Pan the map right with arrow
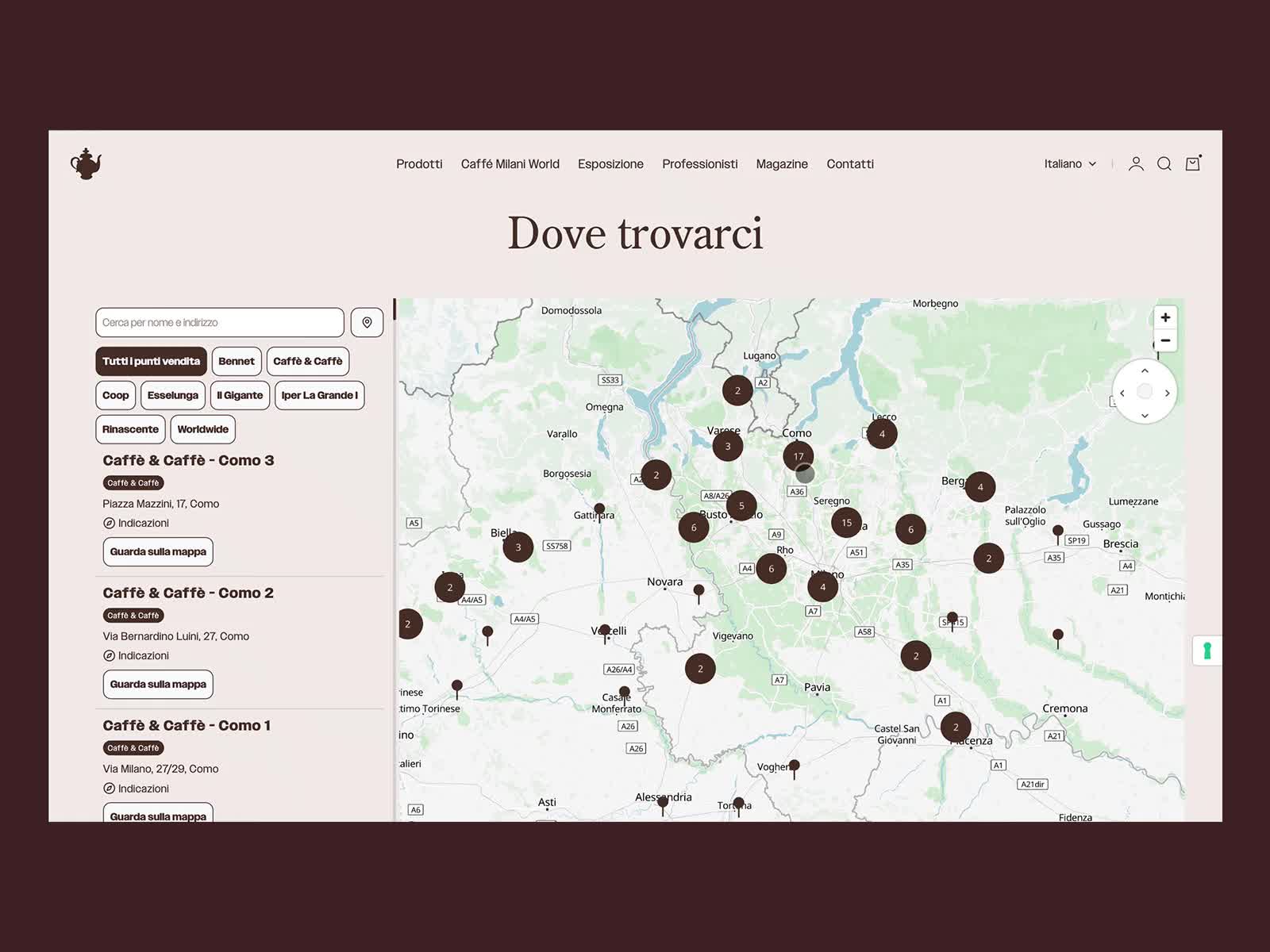This screenshot has width=1270, height=952. point(1167,393)
